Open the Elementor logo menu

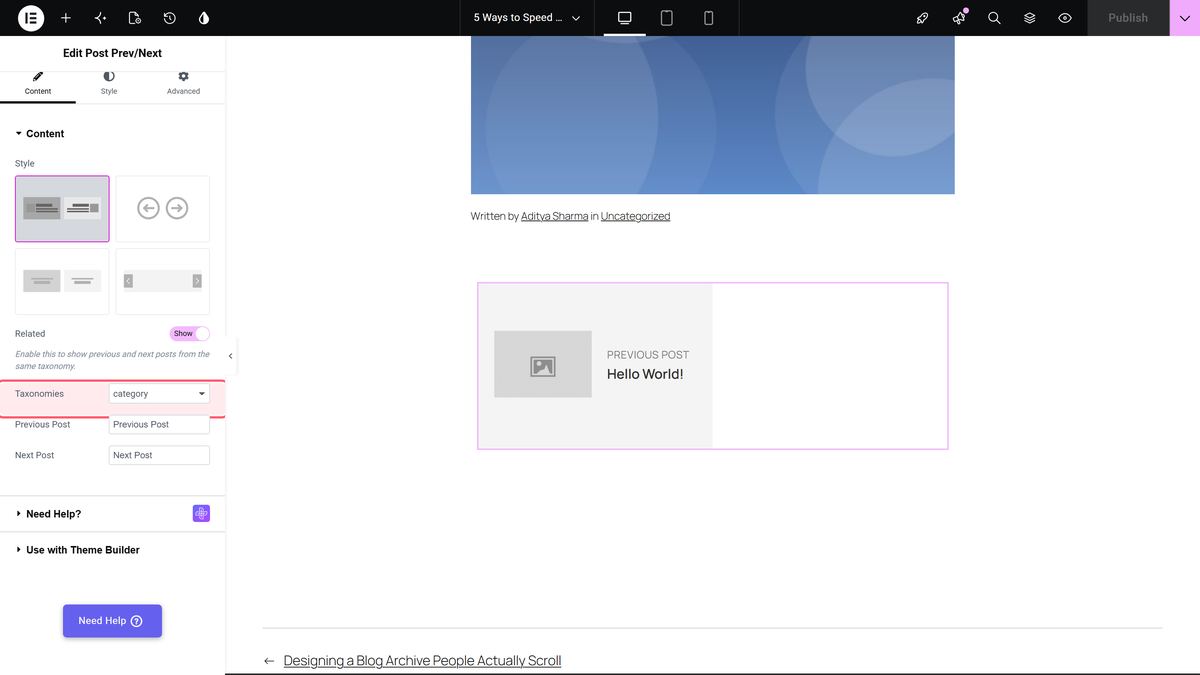pyautogui.click(x=31, y=18)
